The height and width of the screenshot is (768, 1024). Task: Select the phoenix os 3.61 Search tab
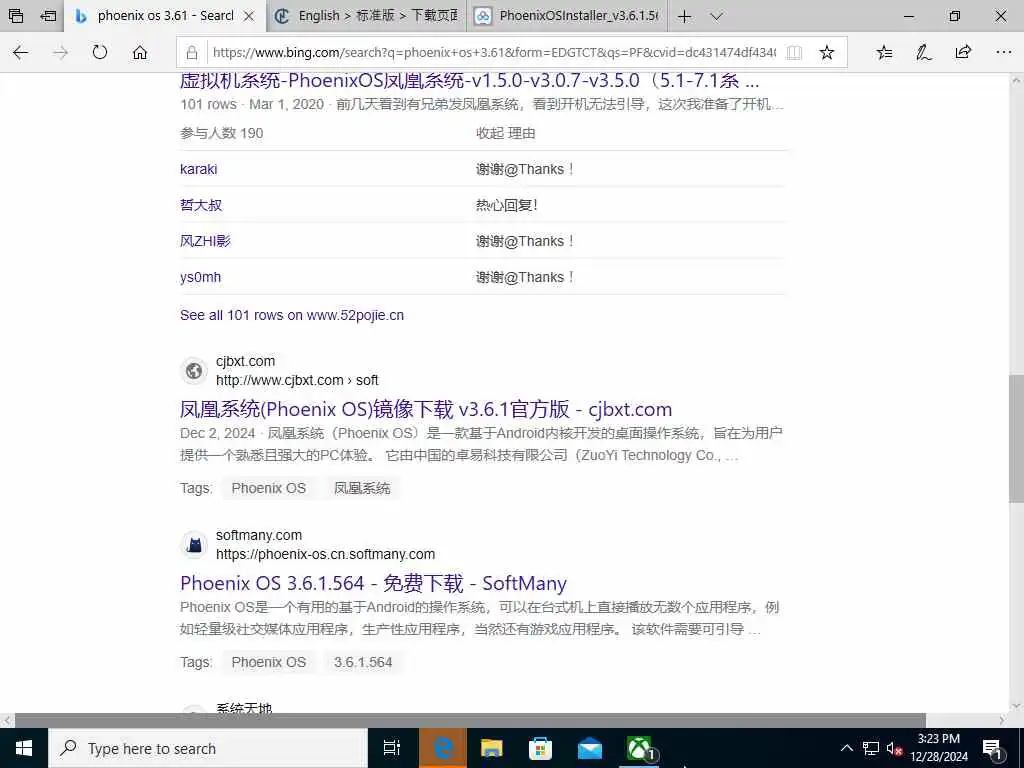(165, 16)
